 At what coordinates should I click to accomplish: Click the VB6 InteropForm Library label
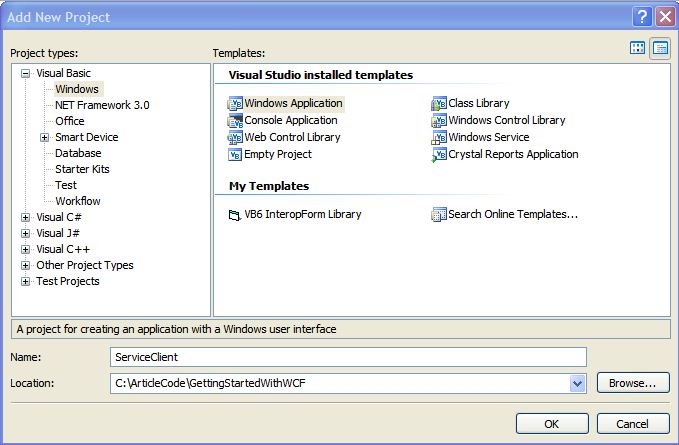pyautogui.click(x=303, y=214)
